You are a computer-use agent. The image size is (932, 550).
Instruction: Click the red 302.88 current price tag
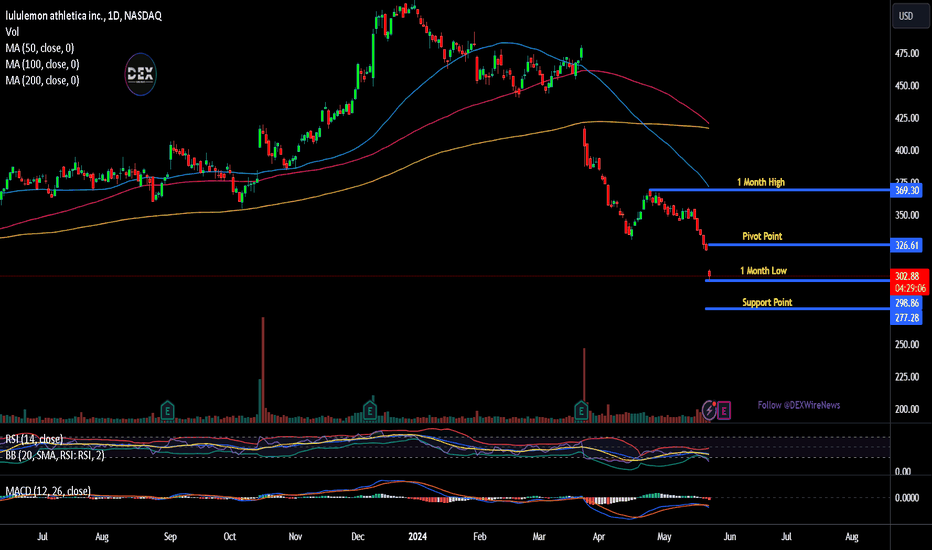tap(908, 276)
